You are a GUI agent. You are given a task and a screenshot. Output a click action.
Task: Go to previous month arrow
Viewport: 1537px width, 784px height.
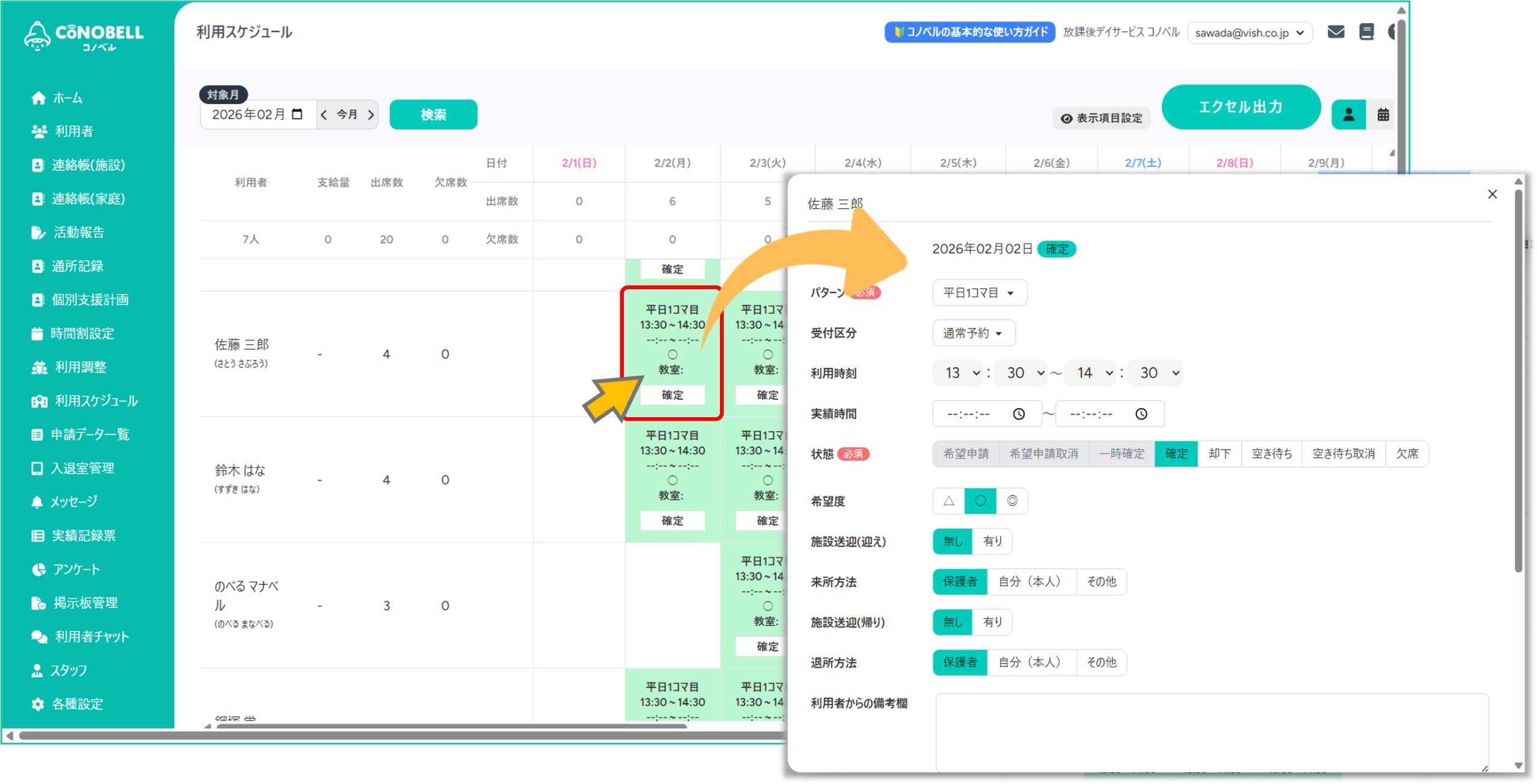tap(324, 115)
